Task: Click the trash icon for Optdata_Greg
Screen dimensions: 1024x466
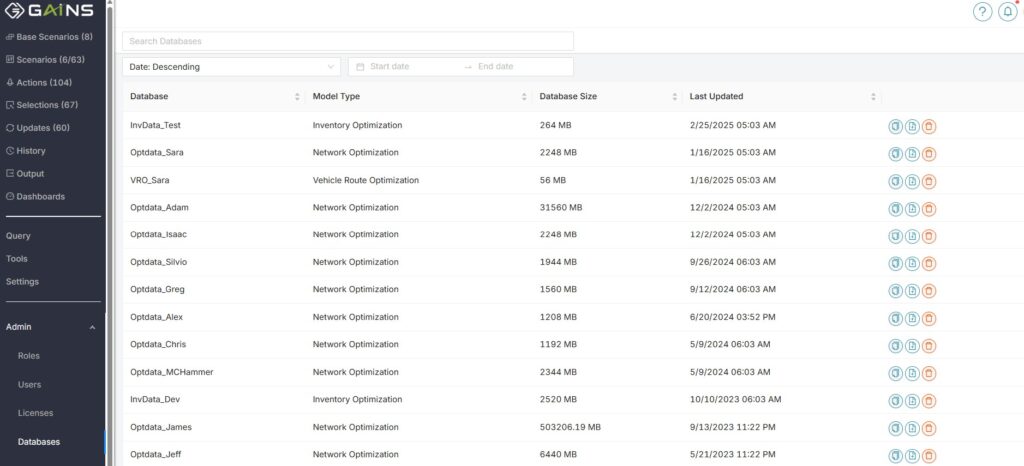Action: pyautogui.click(x=929, y=291)
